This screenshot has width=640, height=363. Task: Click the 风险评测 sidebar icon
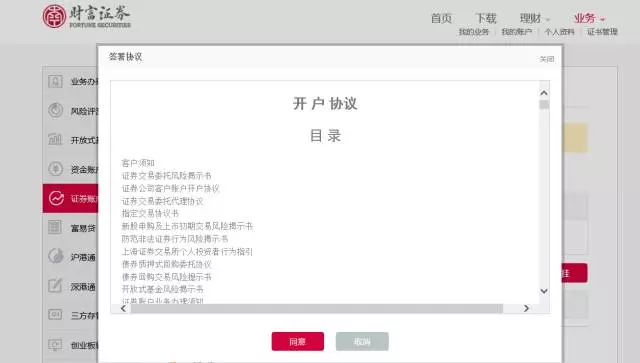56,110
